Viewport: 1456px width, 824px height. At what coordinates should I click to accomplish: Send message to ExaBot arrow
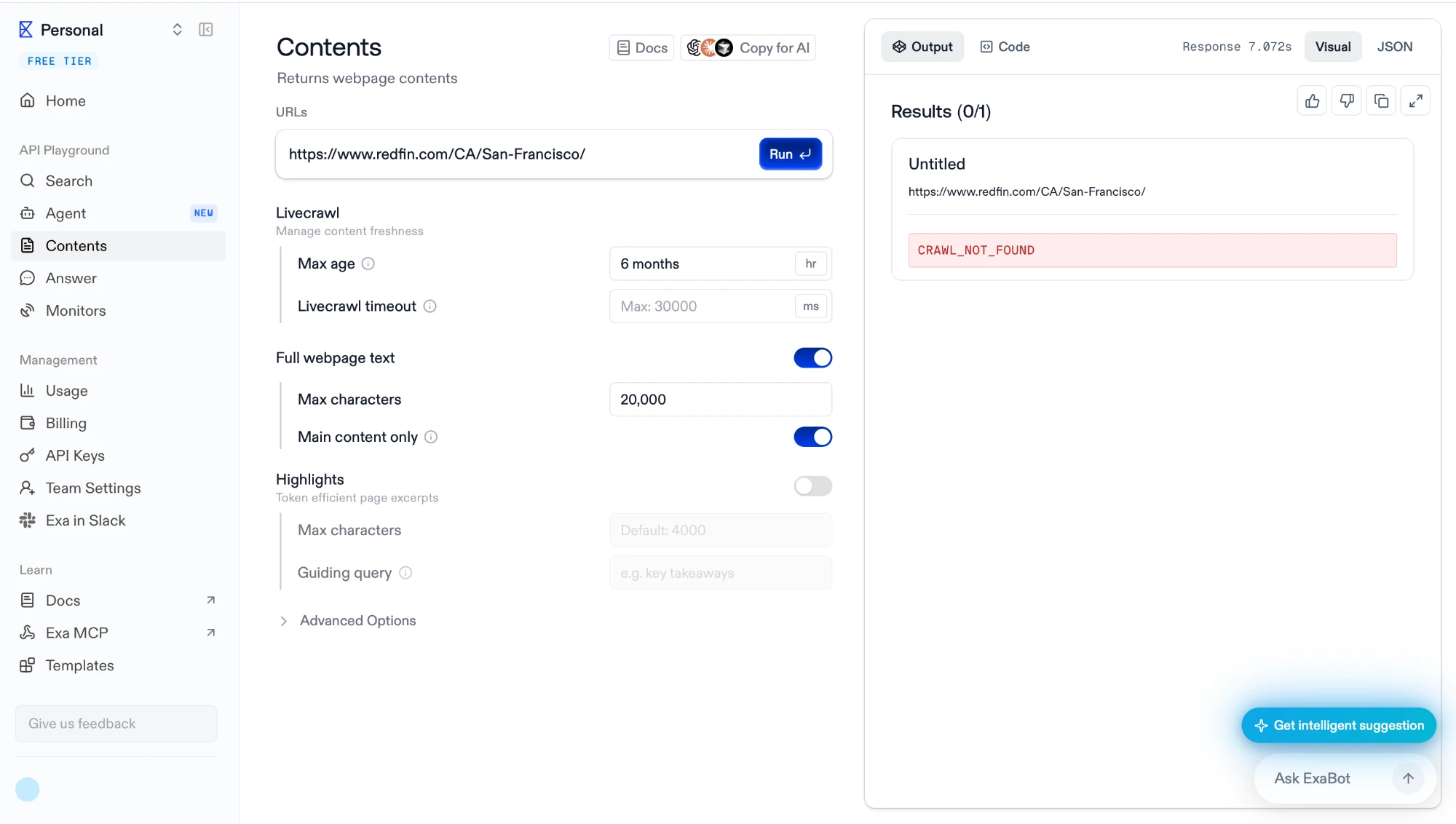[1408, 779]
